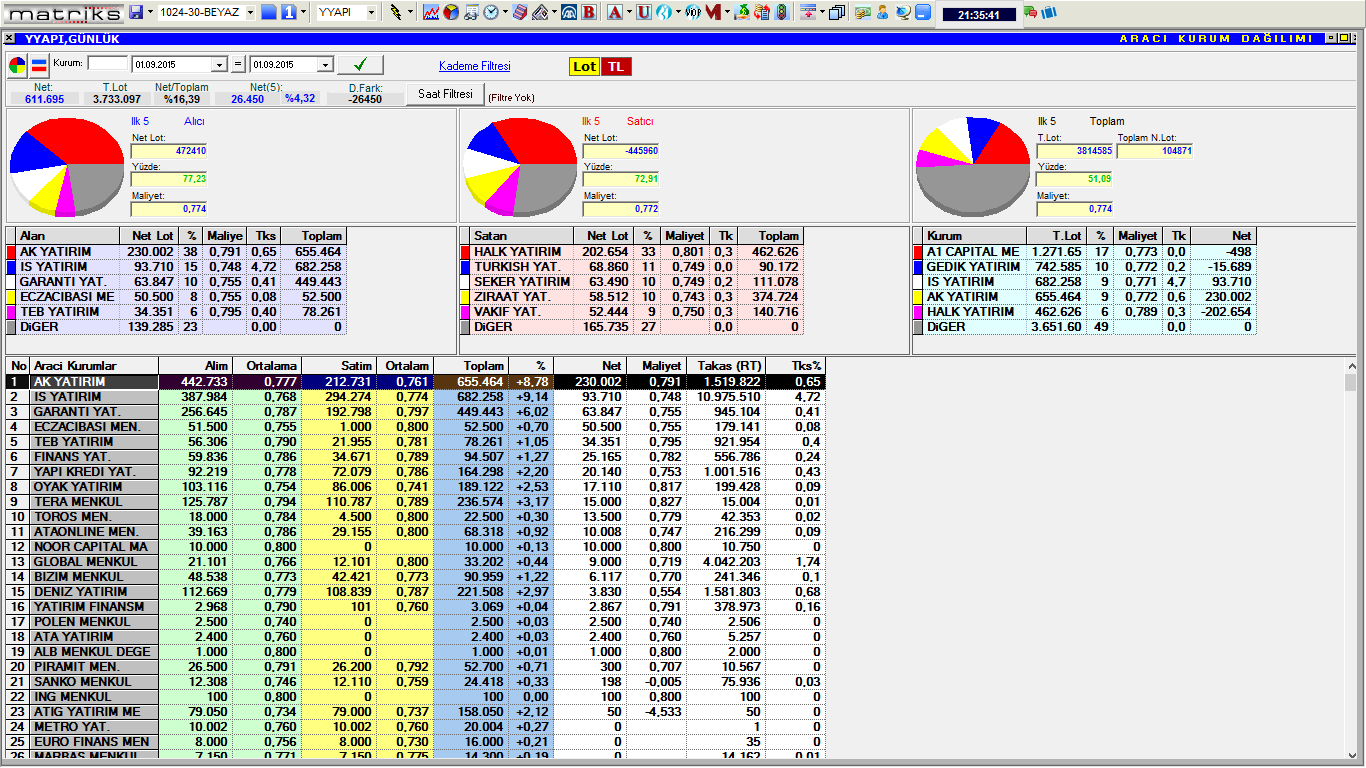Click the red letter B toolbar icon

click(589, 13)
